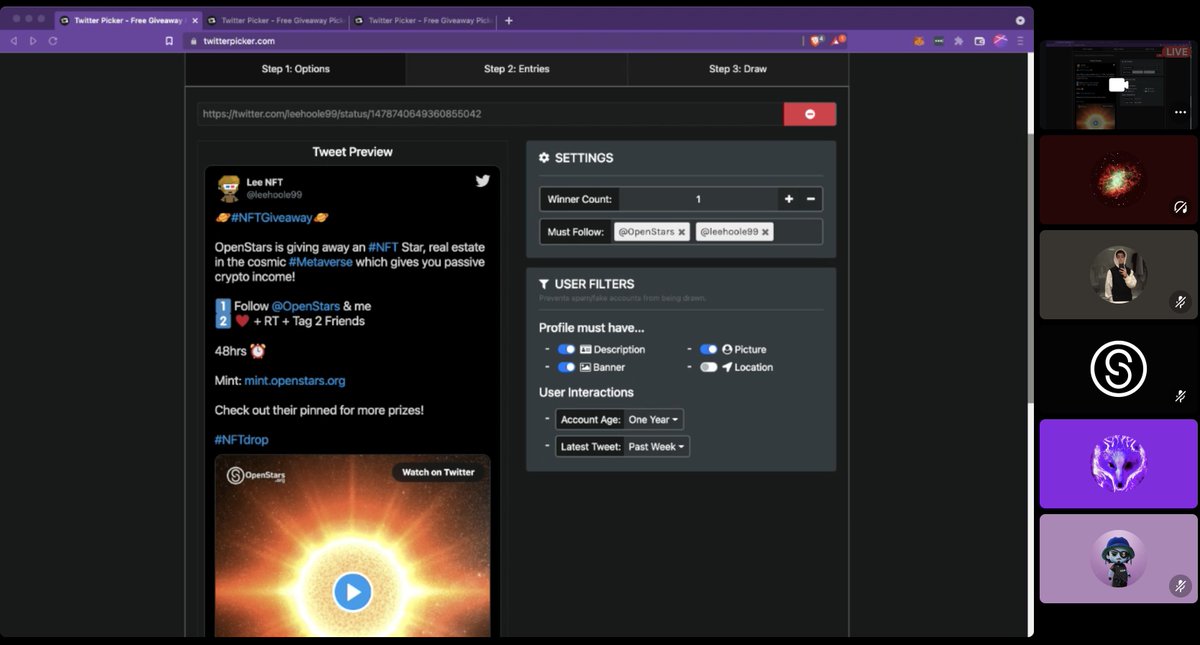Click the LIVE badge on stream thumbnail

coord(1177,52)
